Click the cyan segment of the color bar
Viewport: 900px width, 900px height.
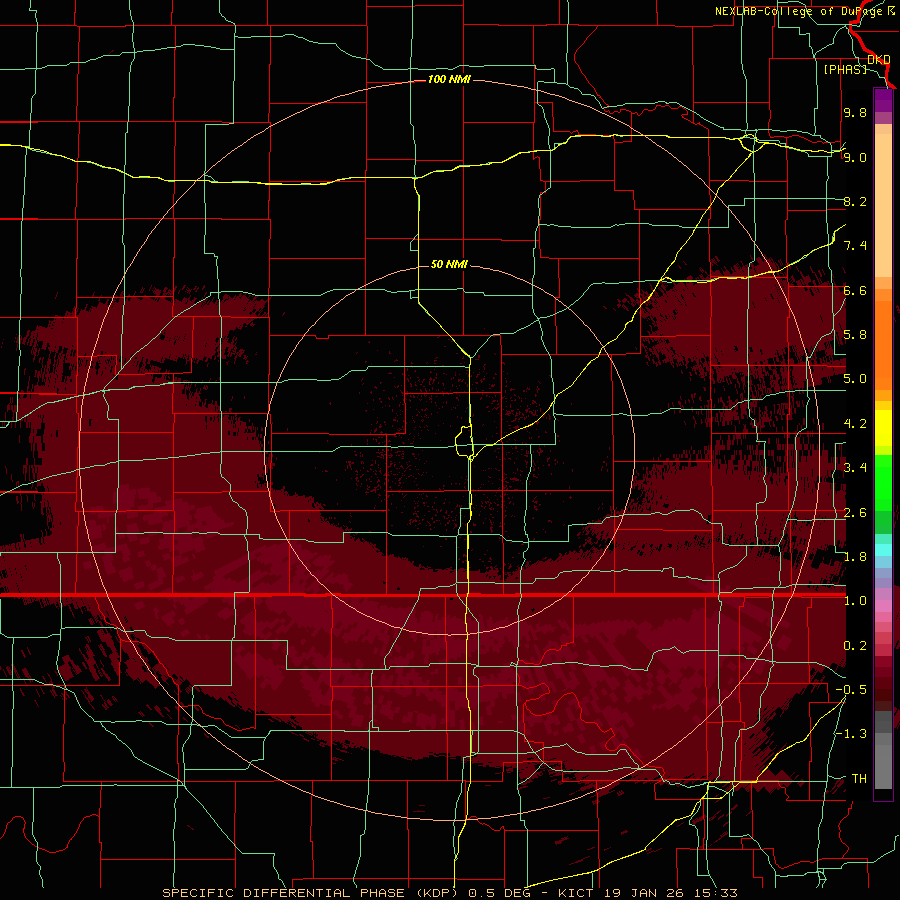(x=883, y=550)
